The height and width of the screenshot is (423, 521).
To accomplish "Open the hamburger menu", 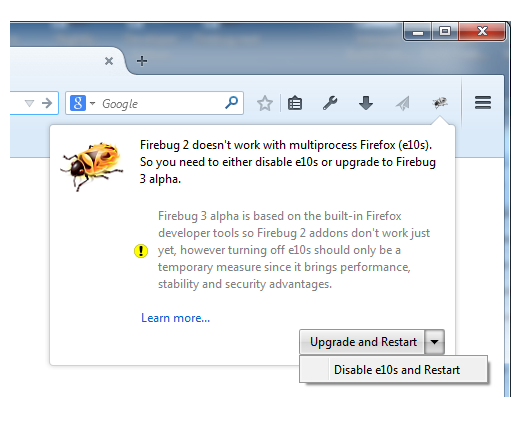I will [x=483, y=103].
